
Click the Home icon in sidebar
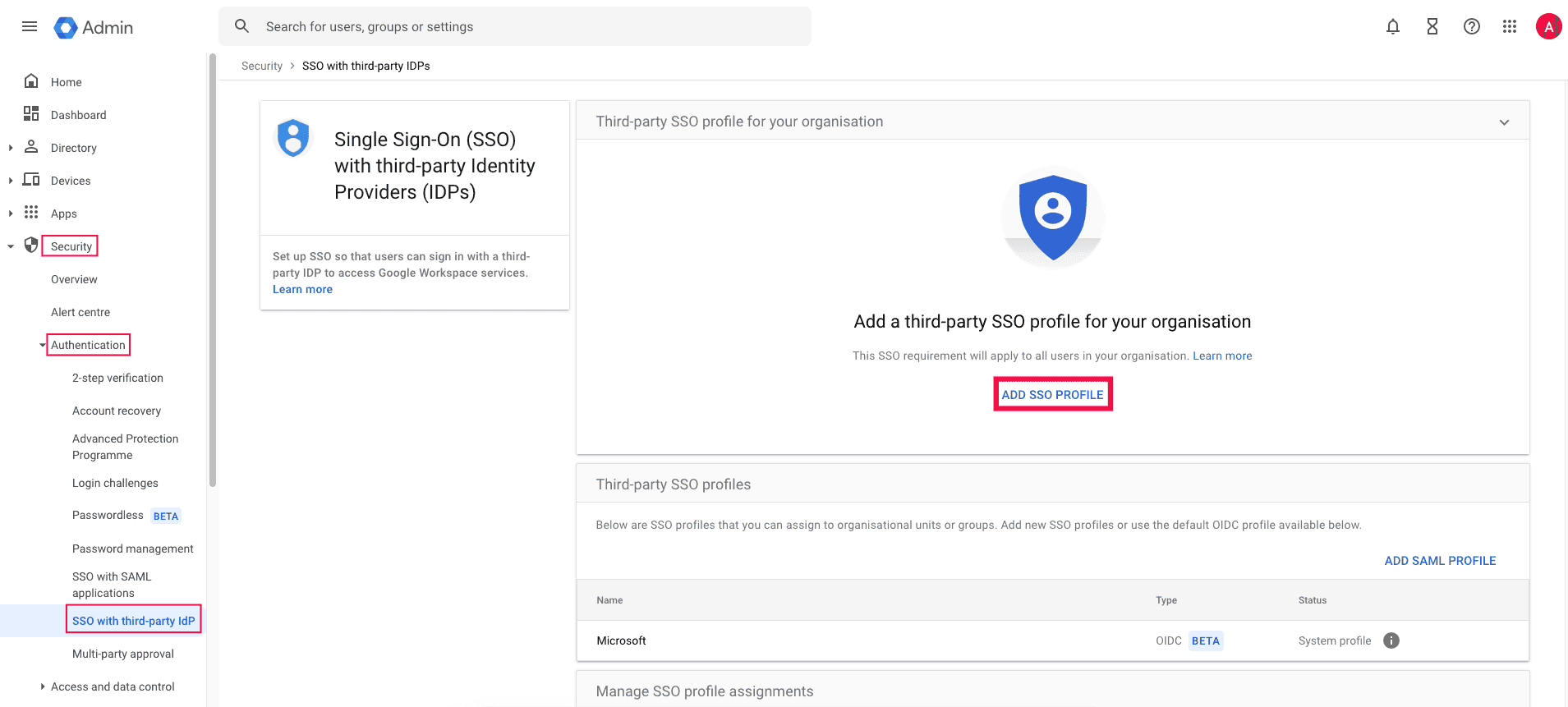pyautogui.click(x=31, y=81)
